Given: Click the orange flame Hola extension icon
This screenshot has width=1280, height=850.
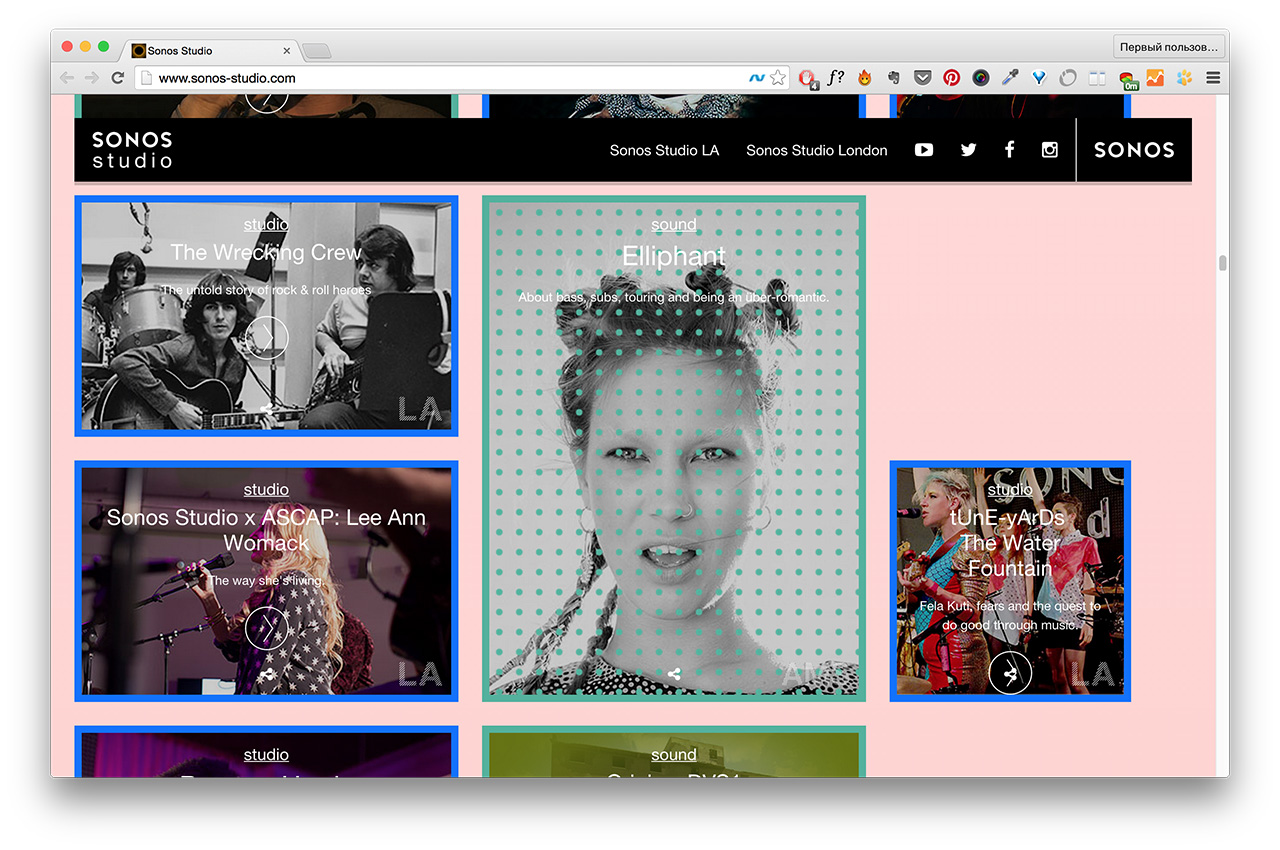Looking at the screenshot, I should click(865, 78).
